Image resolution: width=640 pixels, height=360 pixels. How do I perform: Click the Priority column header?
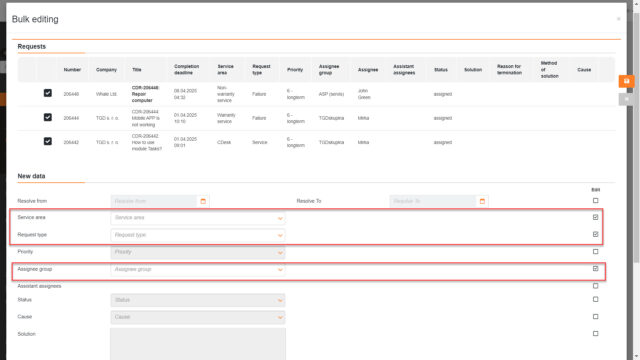coord(295,70)
